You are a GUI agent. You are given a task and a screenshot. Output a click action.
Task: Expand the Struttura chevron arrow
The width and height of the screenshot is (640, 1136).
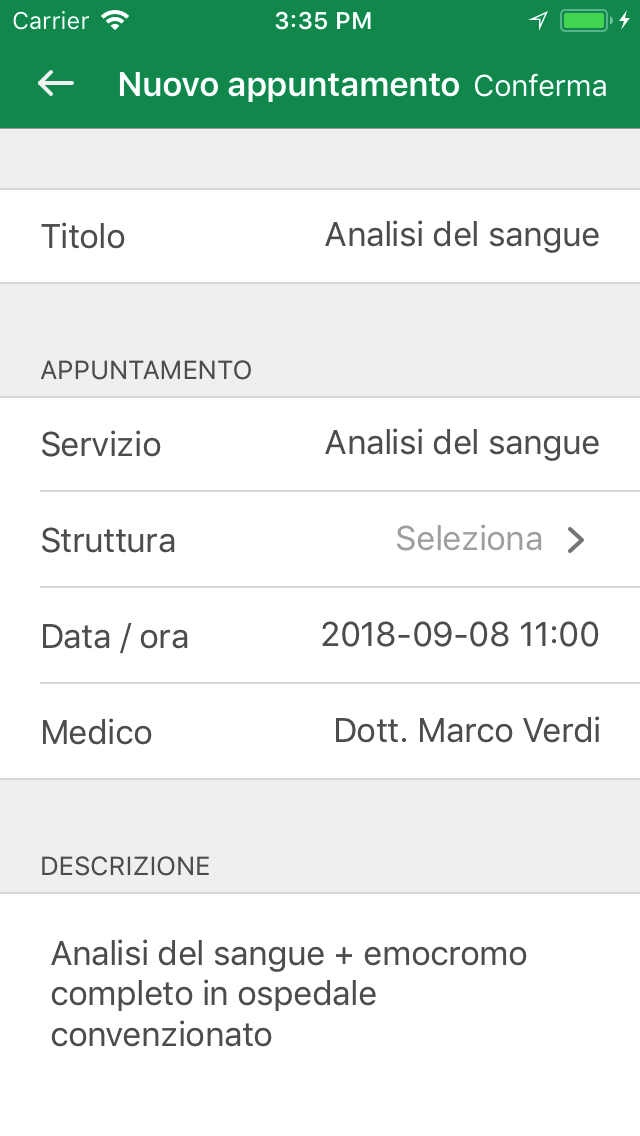point(576,540)
